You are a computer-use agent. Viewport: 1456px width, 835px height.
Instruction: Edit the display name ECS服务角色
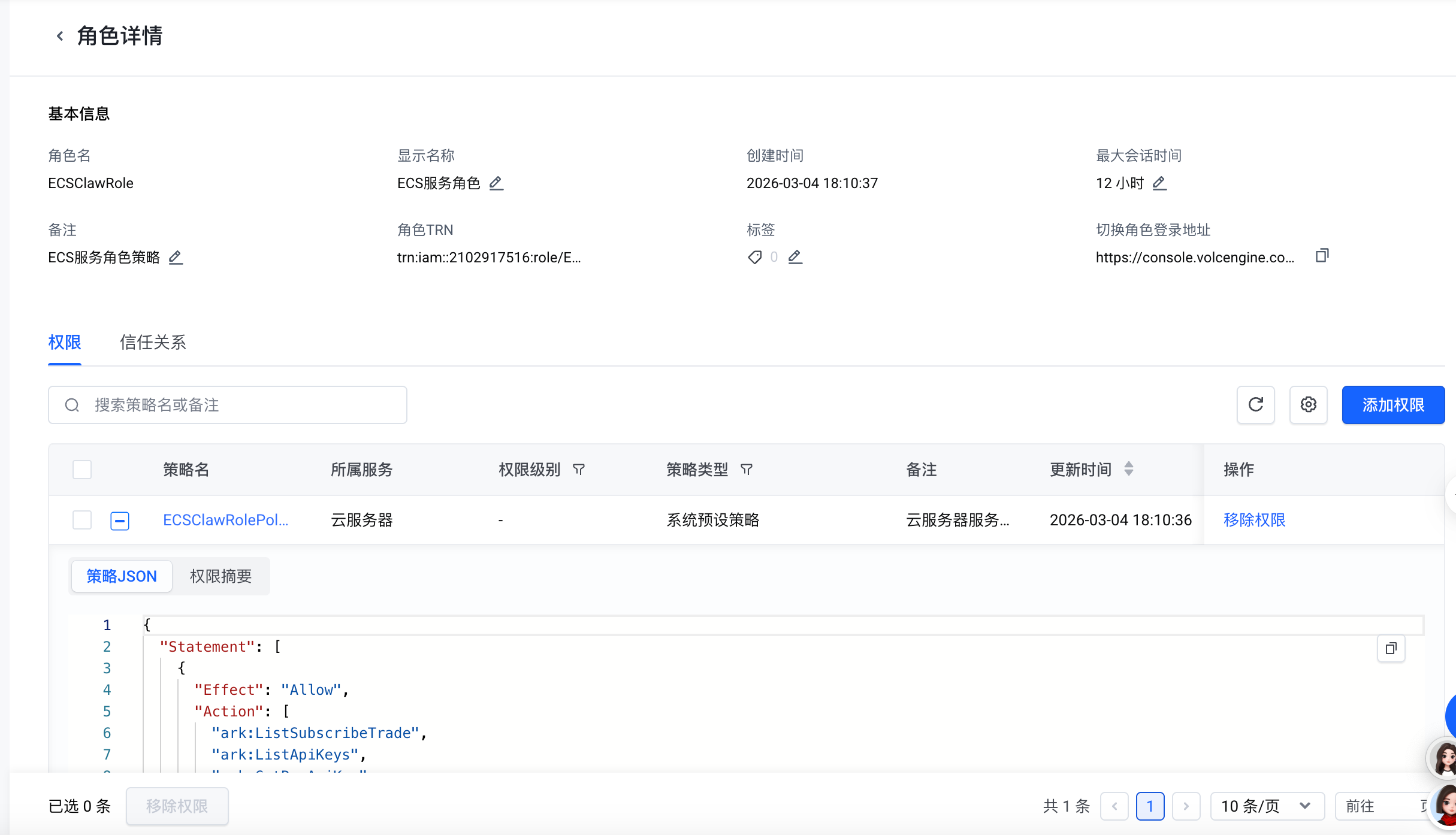coord(496,183)
